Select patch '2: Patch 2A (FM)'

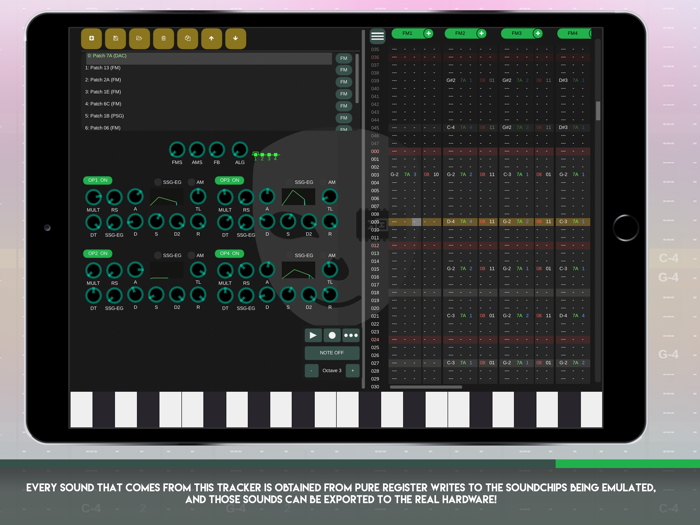208,80
